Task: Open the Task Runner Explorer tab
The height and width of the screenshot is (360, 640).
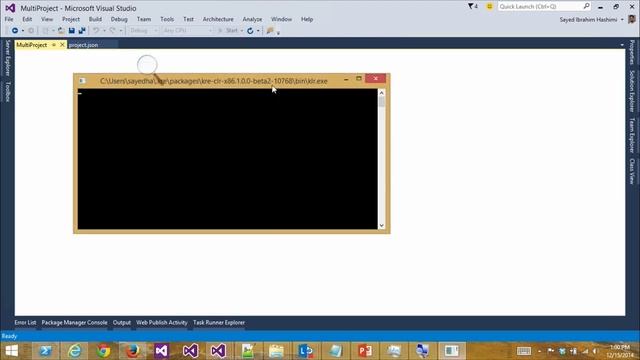Action: pyautogui.click(x=219, y=322)
